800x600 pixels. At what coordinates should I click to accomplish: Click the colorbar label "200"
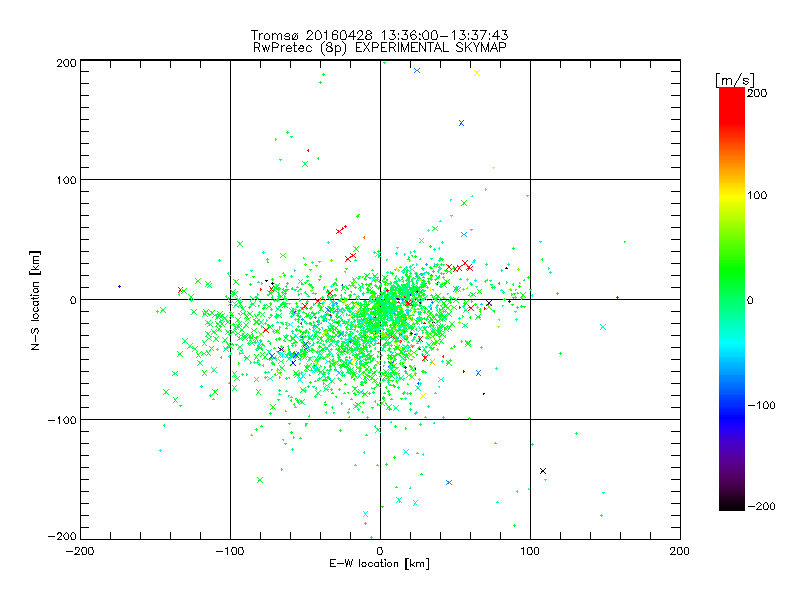(x=757, y=93)
